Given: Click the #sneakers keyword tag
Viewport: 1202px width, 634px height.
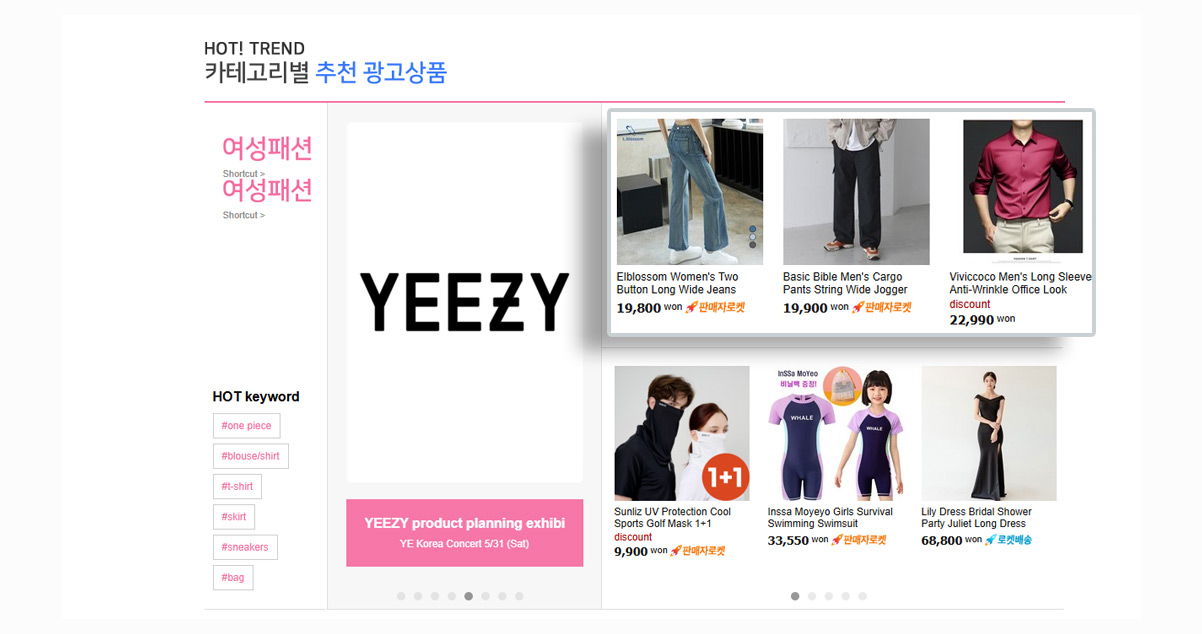Looking at the screenshot, I should (245, 547).
